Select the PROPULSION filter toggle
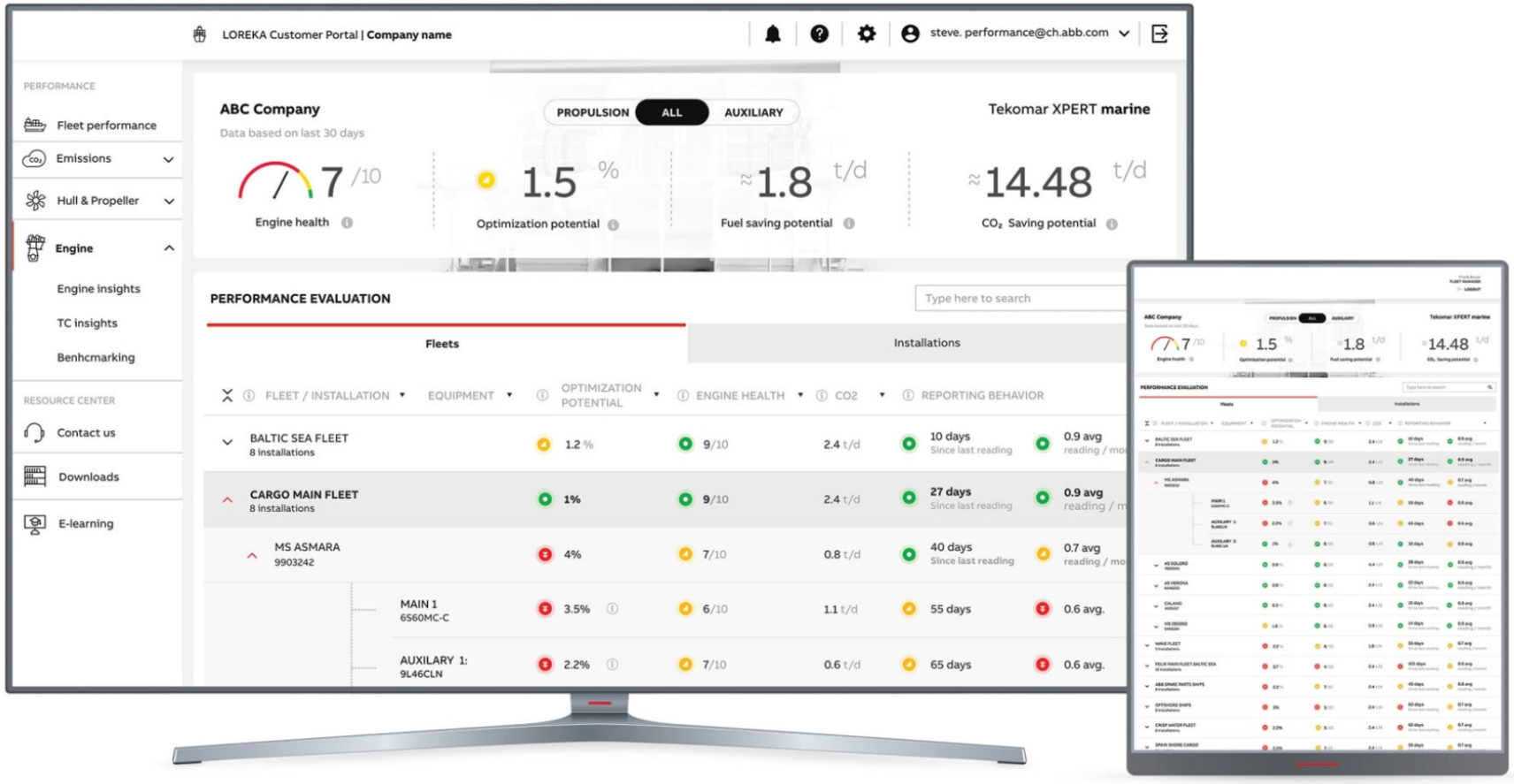Screen dimensions: 1514x784 (x=593, y=112)
